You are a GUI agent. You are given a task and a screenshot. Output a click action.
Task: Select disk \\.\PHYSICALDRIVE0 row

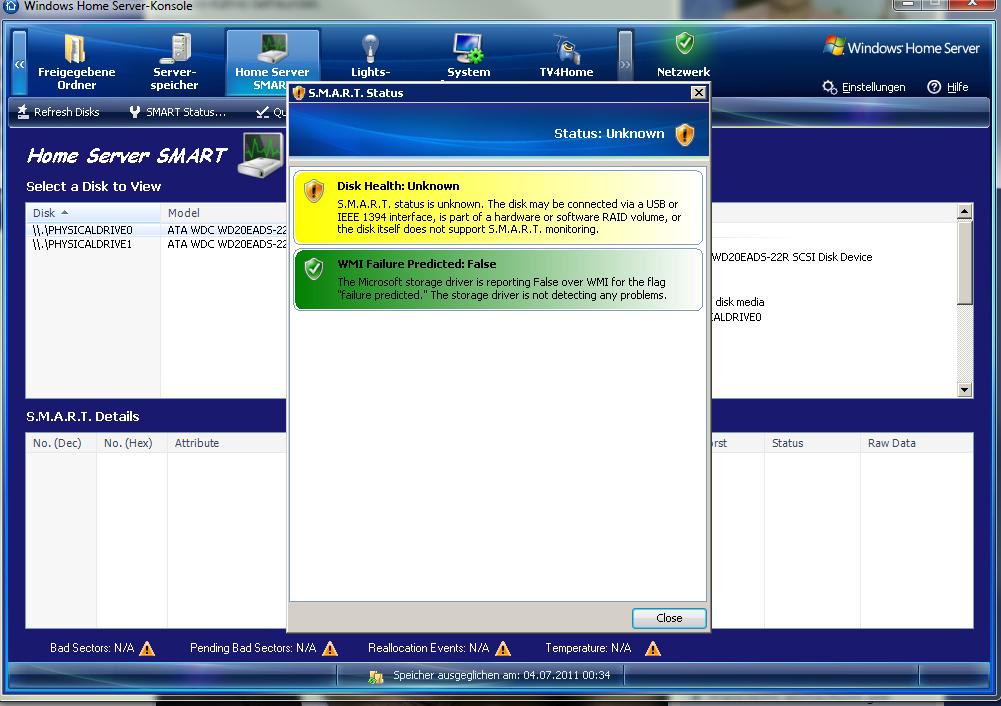click(x=156, y=230)
